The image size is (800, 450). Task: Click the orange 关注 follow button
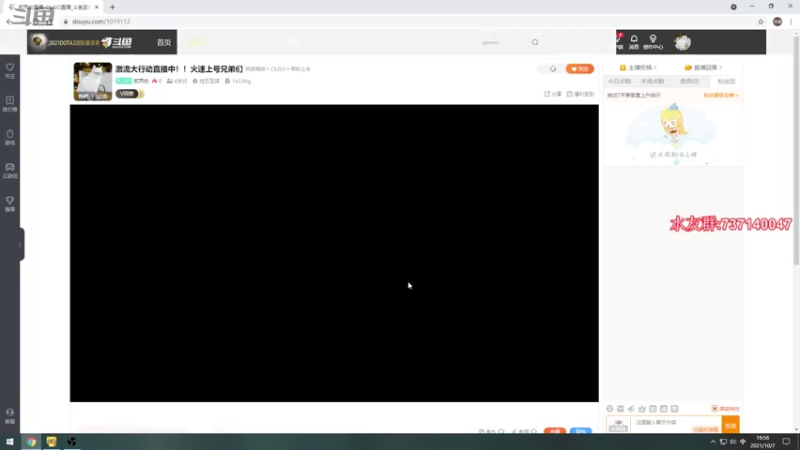tap(580, 69)
